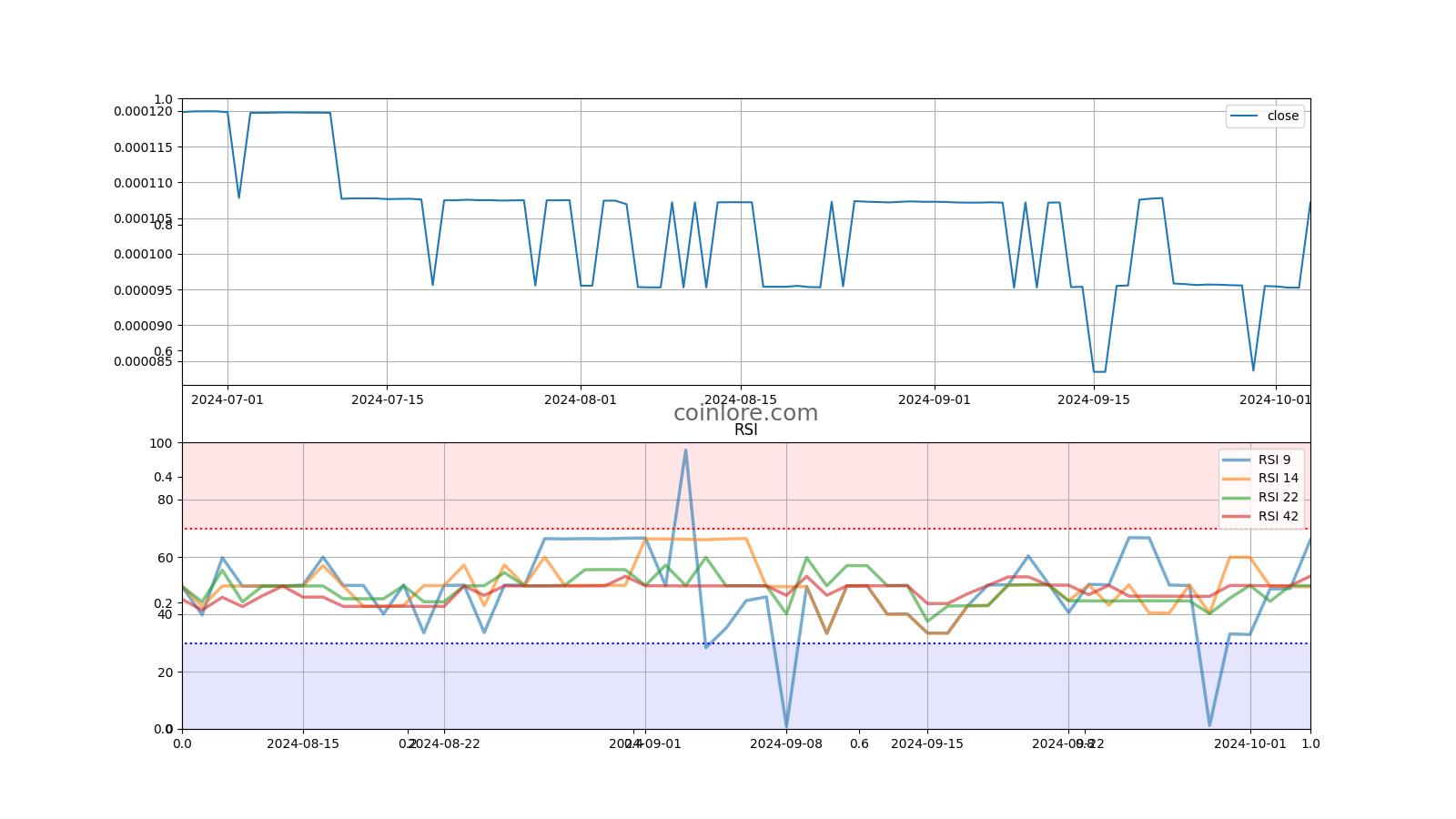Click the orange RSI 14 legend line swatch
Image resolution: width=1456 pixels, height=819 pixels.
(1238, 478)
